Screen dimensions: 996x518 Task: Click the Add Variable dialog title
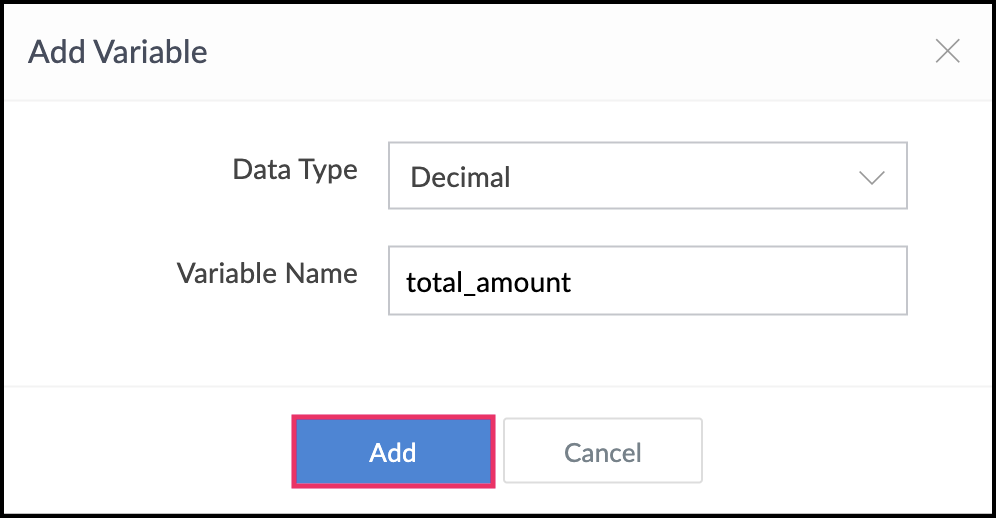[x=118, y=51]
